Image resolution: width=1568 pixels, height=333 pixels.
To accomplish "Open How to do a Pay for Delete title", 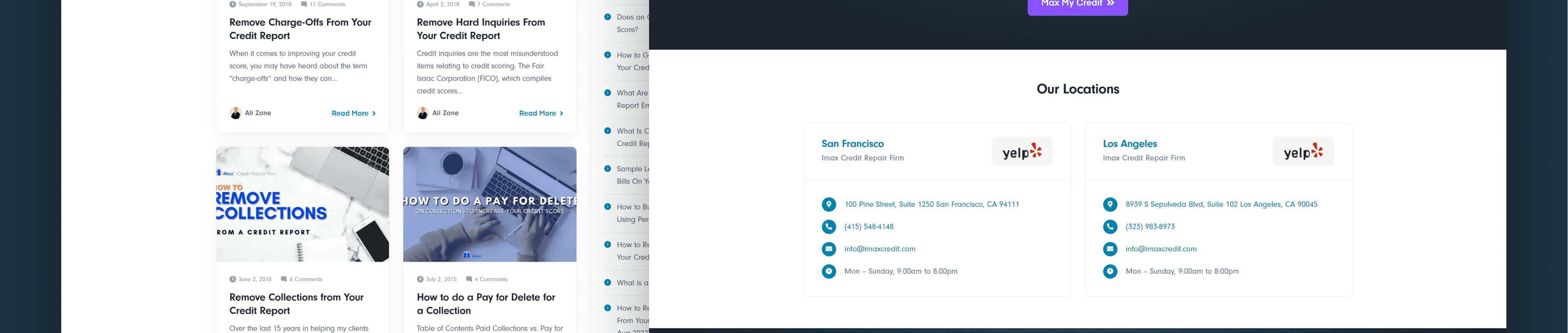I will click(486, 304).
